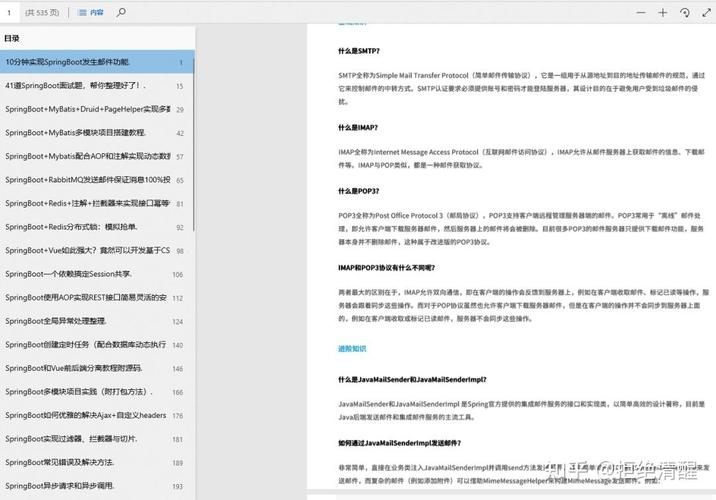Click the page number input field
The width and height of the screenshot is (716, 500).
click(10, 13)
